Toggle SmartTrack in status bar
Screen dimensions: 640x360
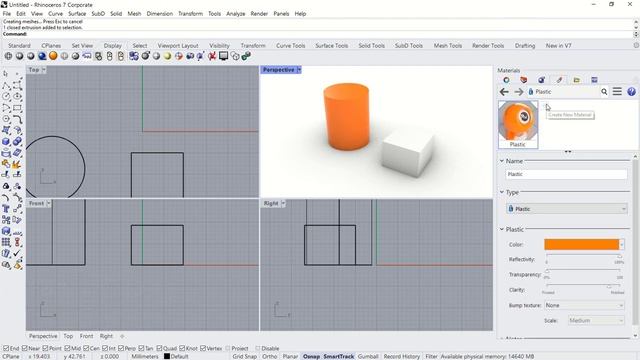[338, 356]
